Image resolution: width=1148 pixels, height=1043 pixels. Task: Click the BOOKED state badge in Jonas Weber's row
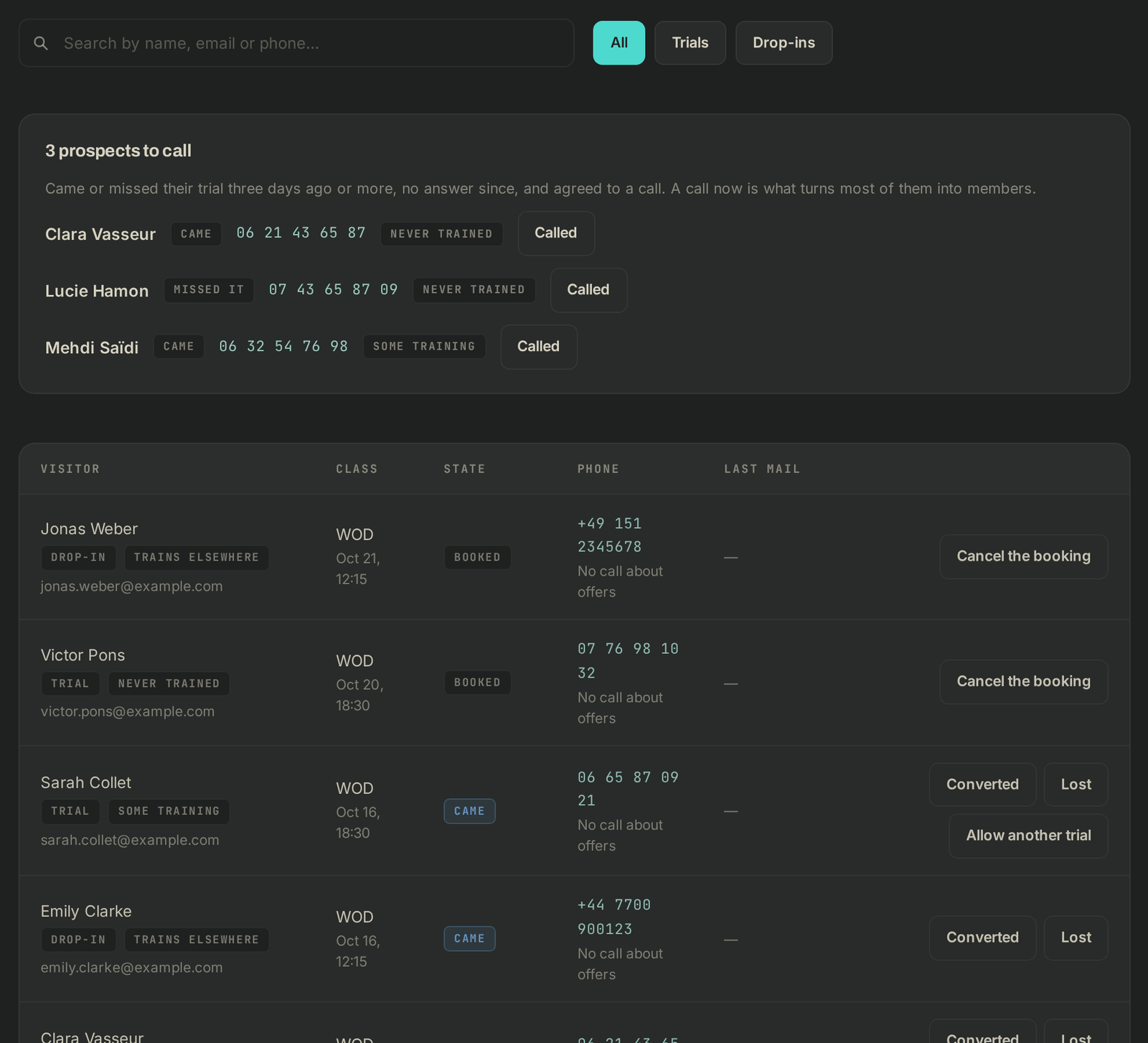477,557
